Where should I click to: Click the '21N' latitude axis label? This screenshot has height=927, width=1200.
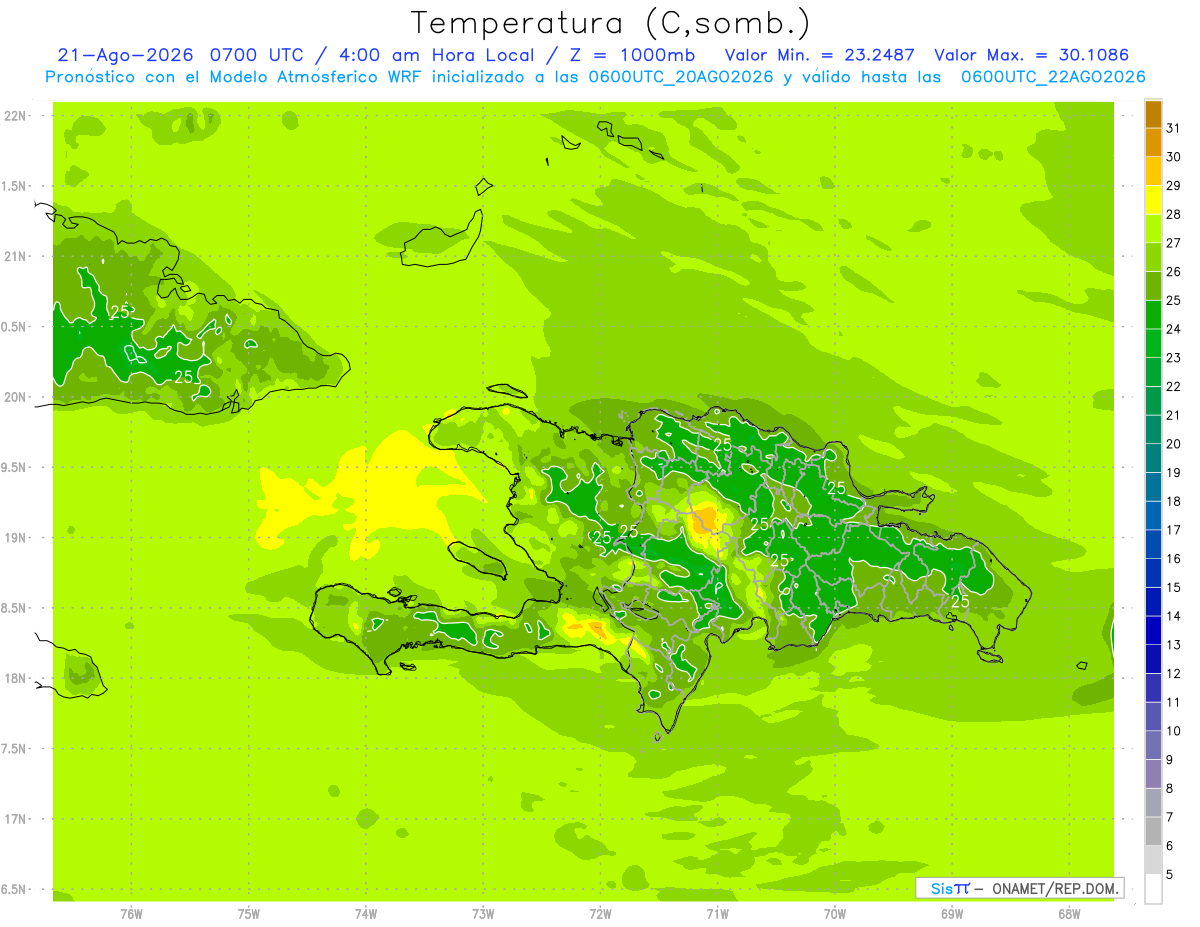point(16,257)
